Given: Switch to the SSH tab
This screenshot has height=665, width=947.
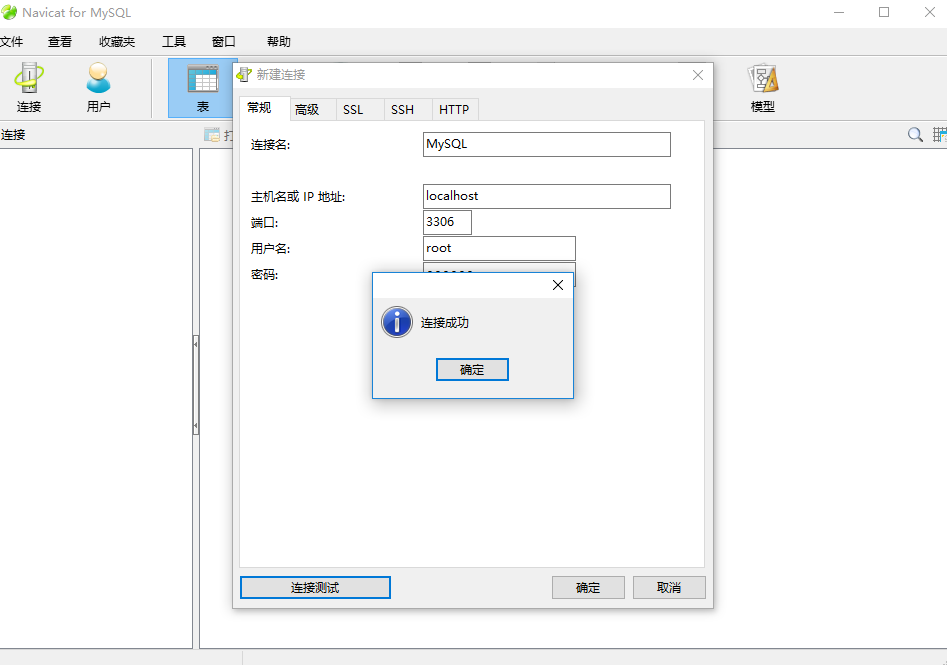Looking at the screenshot, I should pos(406,109).
